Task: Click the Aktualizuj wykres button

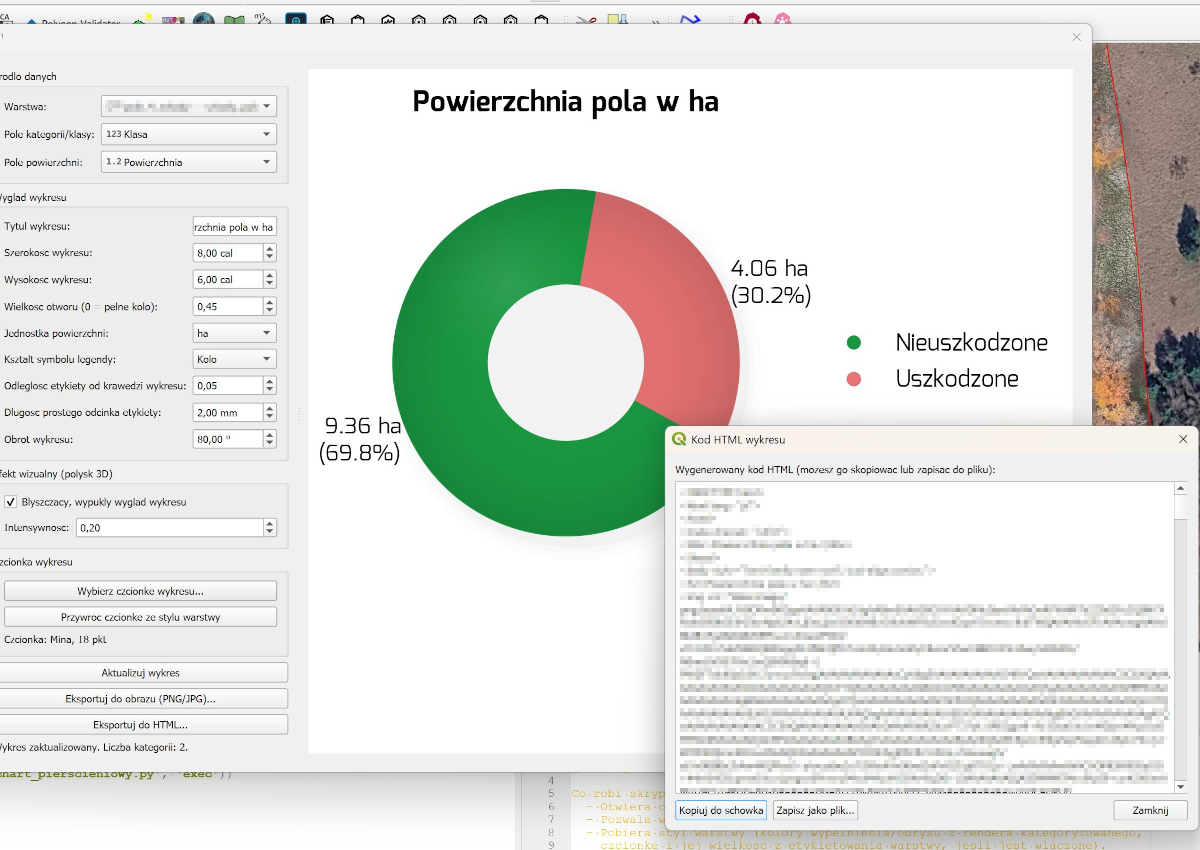Action: pos(141,673)
